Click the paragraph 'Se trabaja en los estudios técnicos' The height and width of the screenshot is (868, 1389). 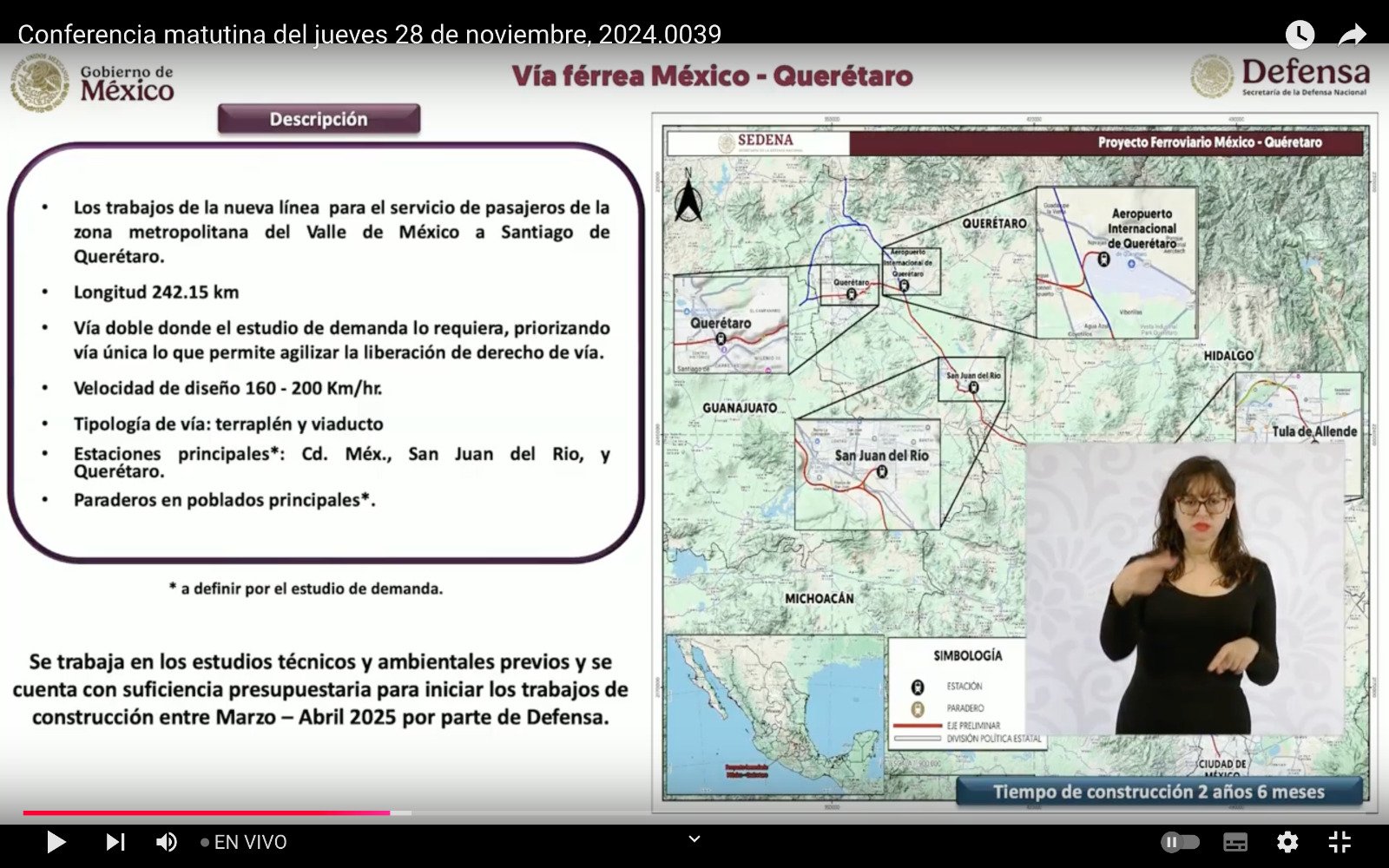tap(319, 689)
